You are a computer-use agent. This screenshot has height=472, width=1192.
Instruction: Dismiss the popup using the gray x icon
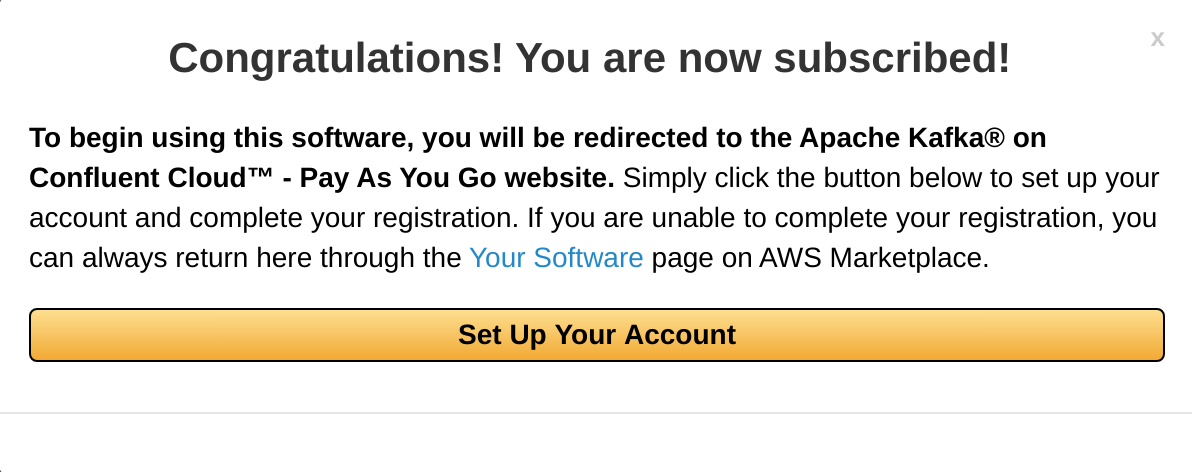[1157, 39]
